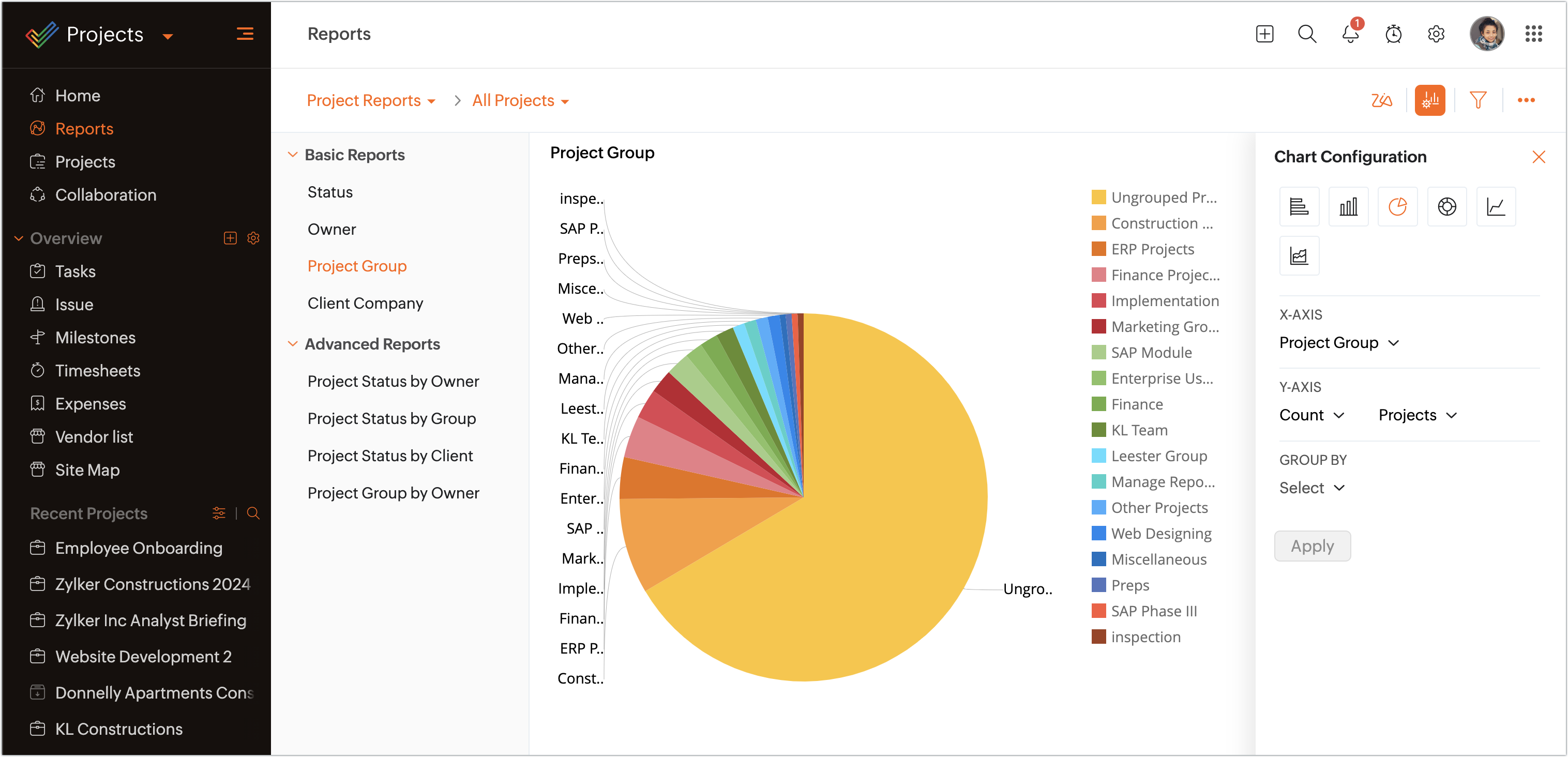
Task: Toggle the sidebar hamburger menu
Action: point(245,34)
